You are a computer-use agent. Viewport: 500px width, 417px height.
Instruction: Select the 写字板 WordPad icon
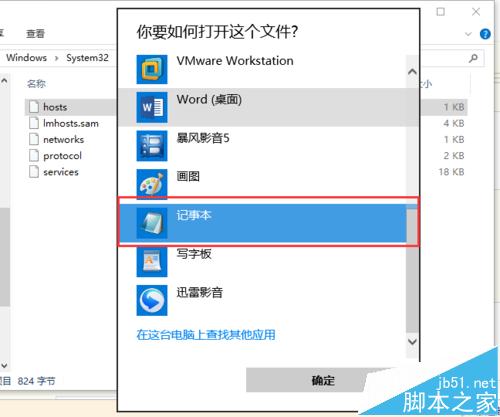pos(152,262)
